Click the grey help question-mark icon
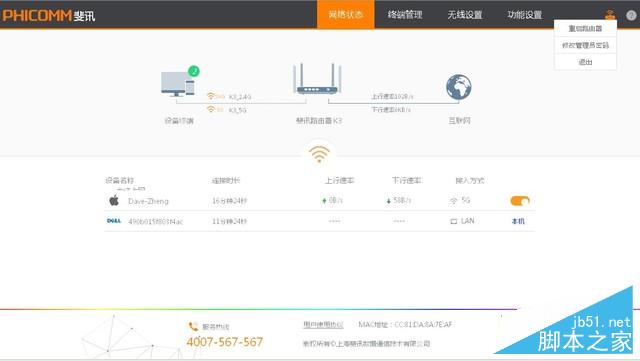Screen dimensions: 640x361 pyautogui.click(x=631, y=15)
